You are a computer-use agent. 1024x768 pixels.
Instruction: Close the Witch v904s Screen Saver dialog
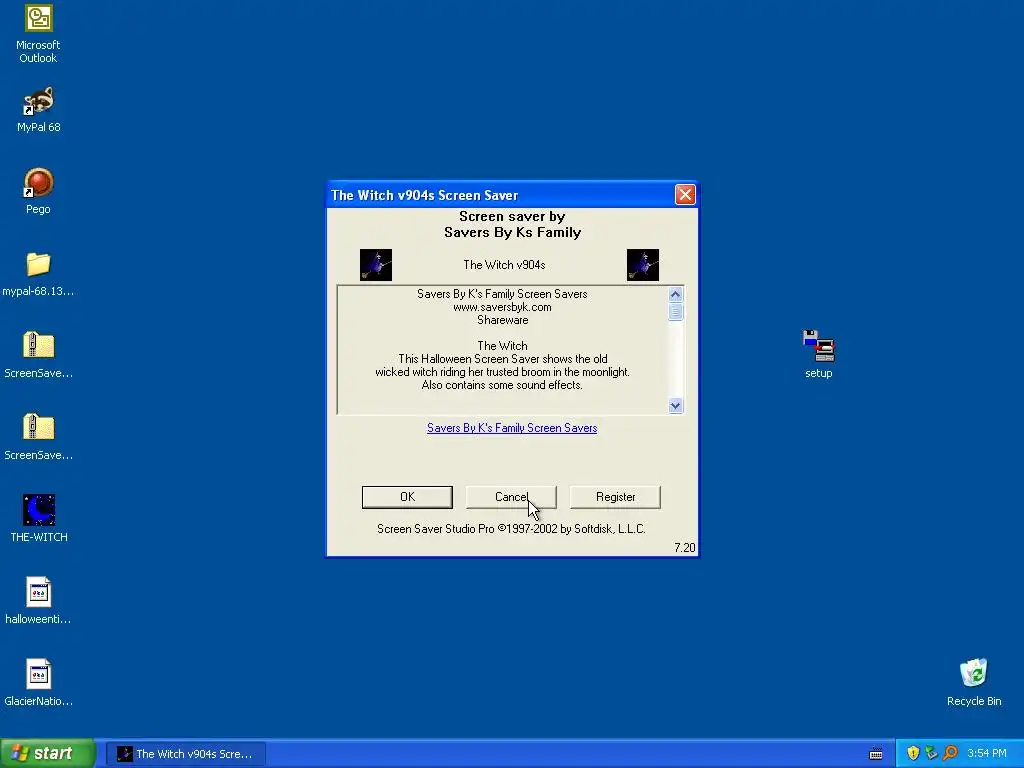click(x=685, y=195)
